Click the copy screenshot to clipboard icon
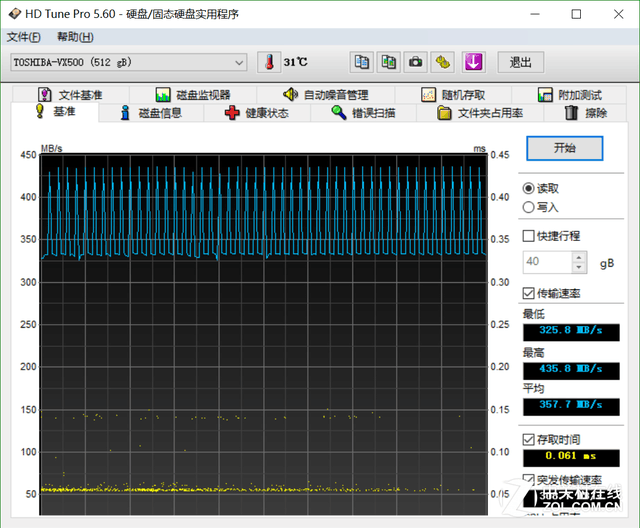640x528 pixels. (x=388, y=62)
